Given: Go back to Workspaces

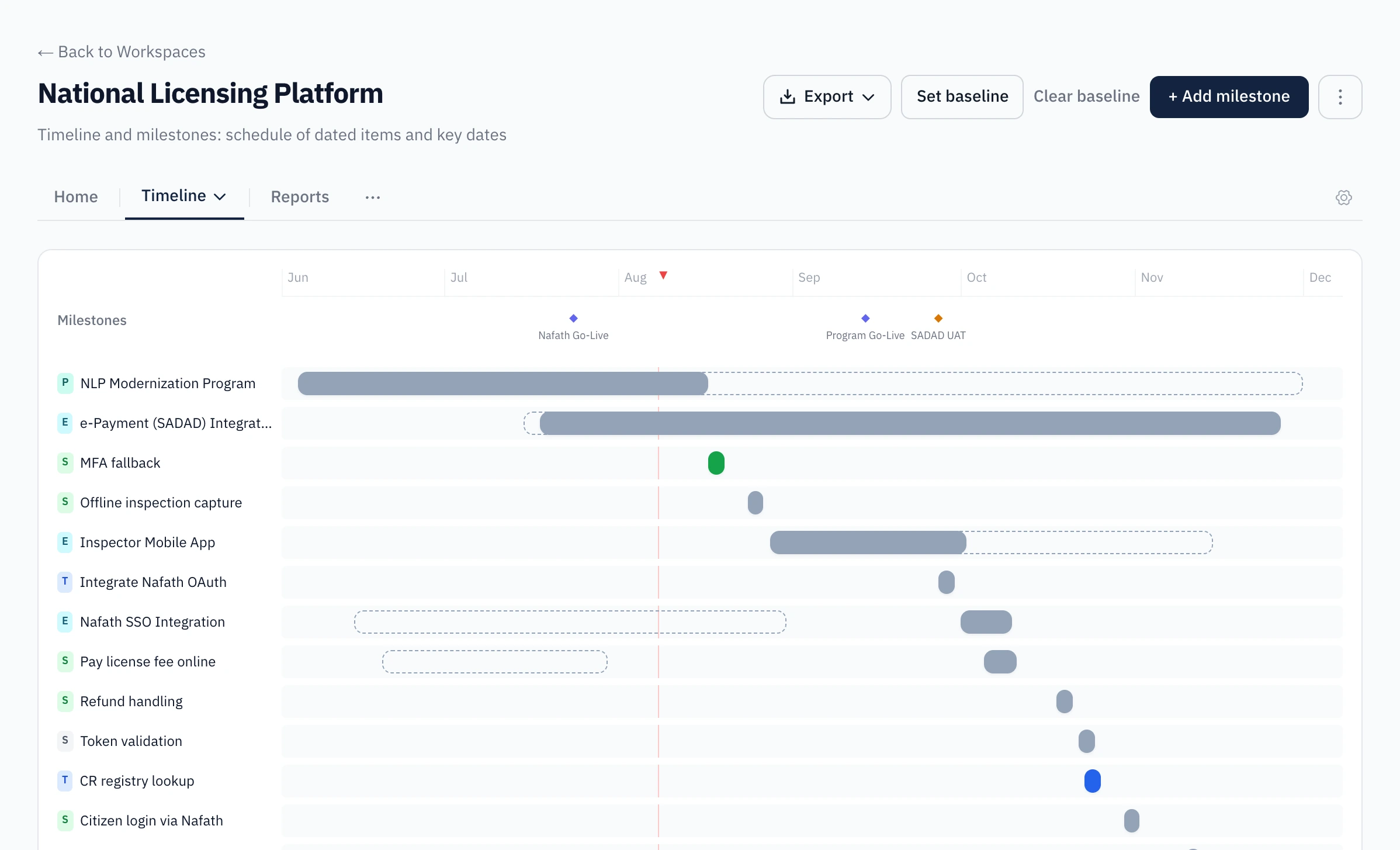Looking at the screenshot, I should tap(122, 52).
